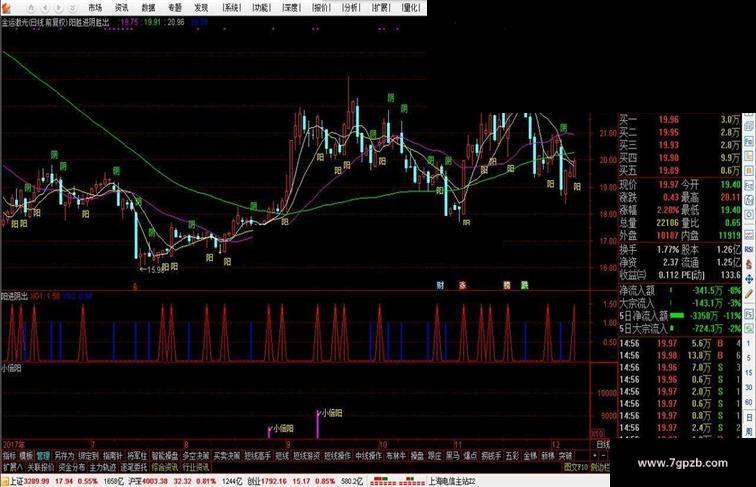This screenshot has width=756, height=487.
Task: Click the clock-like sidebar icon
Action: tap(749, 214)
